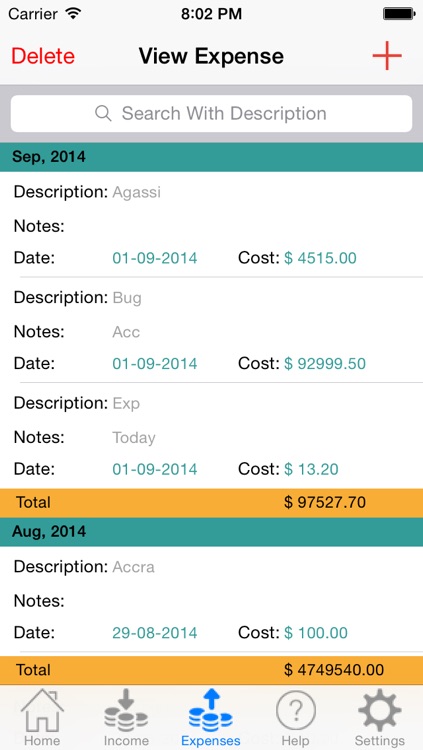Image resolution: width=423 pixels, height=750 pixels.
Task: Switch to the Income coins icon
Action: click(x=126, y=710)
